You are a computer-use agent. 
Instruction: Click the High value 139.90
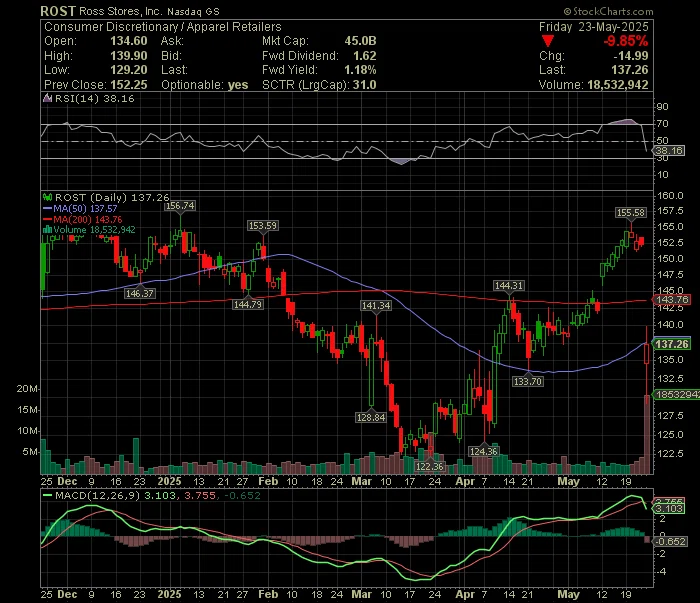pos(129,56)
